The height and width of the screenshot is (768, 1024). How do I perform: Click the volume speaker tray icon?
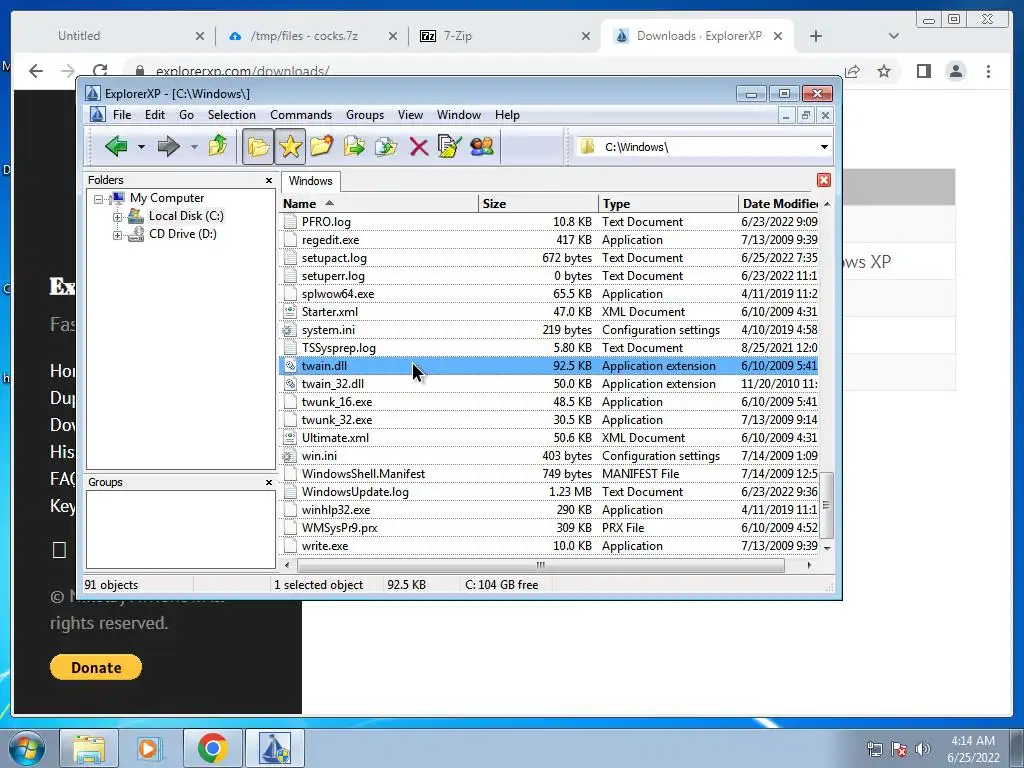coord(922,748)
